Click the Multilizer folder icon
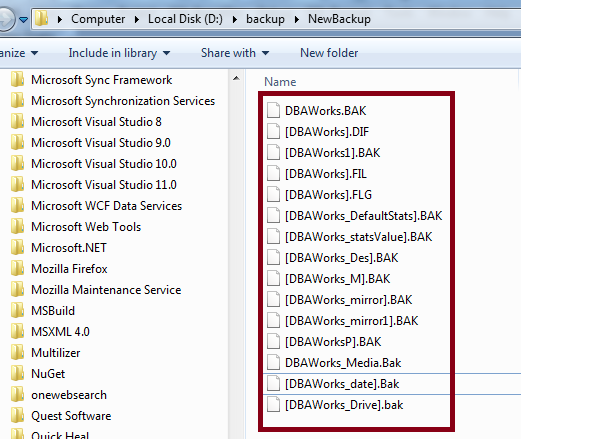The height and width of the screenshot is (439, 600). pos(17,353)
